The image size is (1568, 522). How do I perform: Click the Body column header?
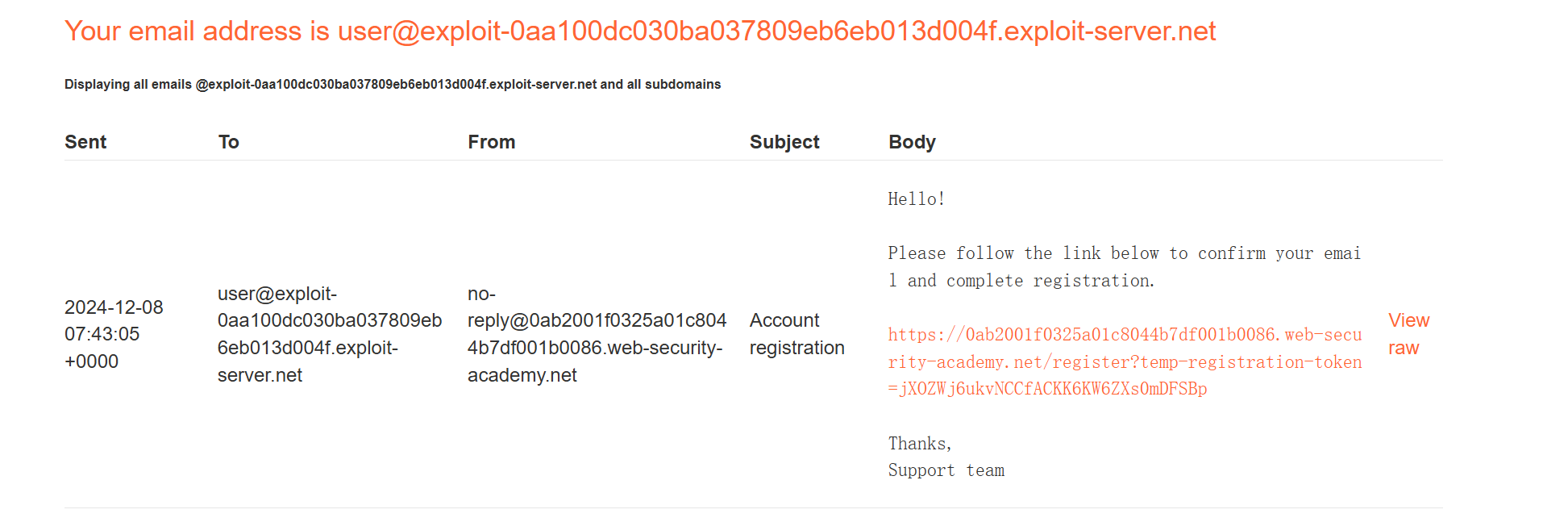[x=912, y=142]
